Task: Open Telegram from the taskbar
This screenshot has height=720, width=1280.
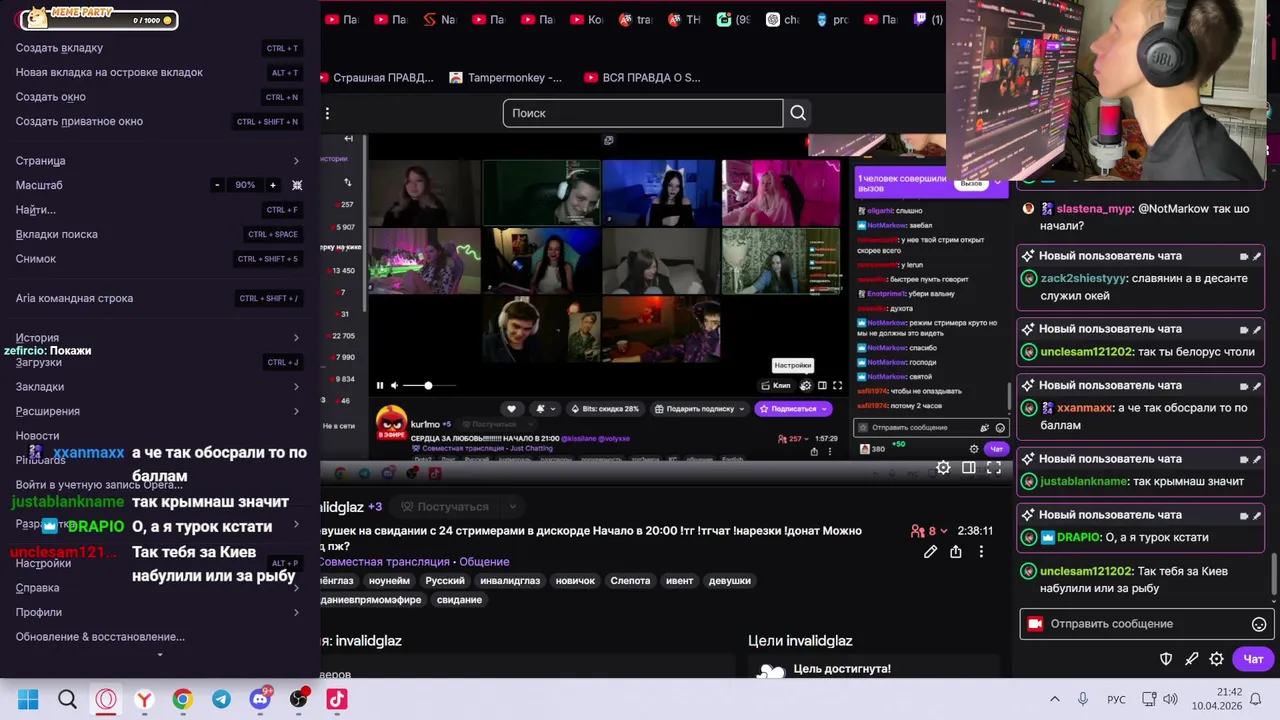Action: tap(221, 699)
